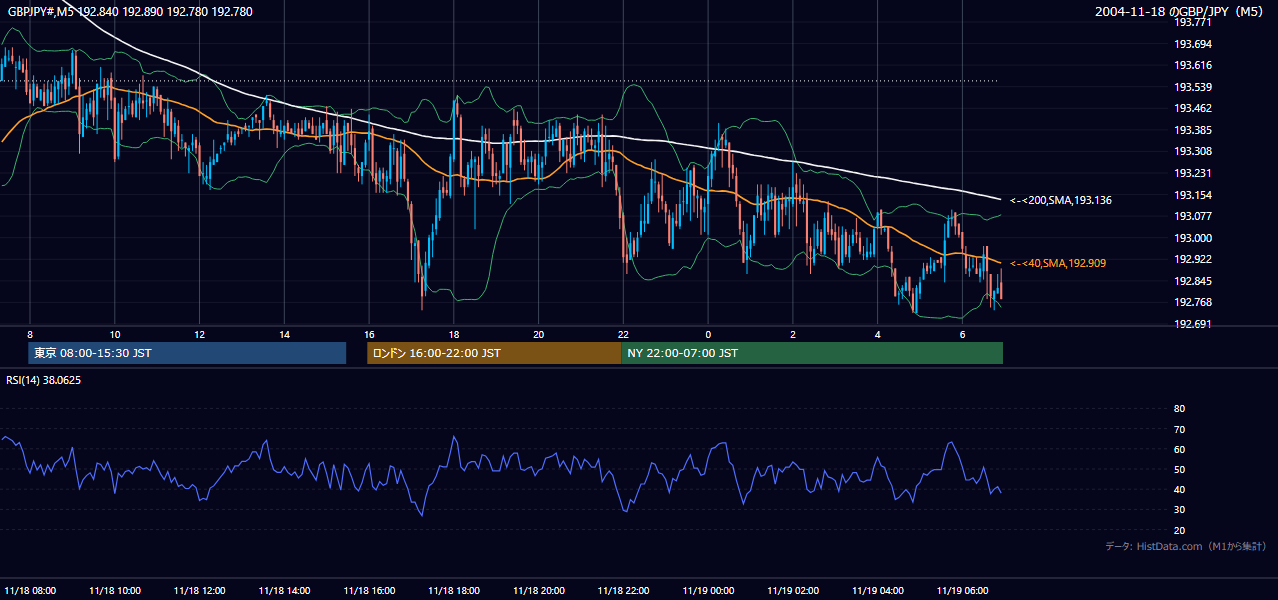Click the RSI(14) 38.0625 indicator label
Screen dimensions: 1278x600
point(44,380)
